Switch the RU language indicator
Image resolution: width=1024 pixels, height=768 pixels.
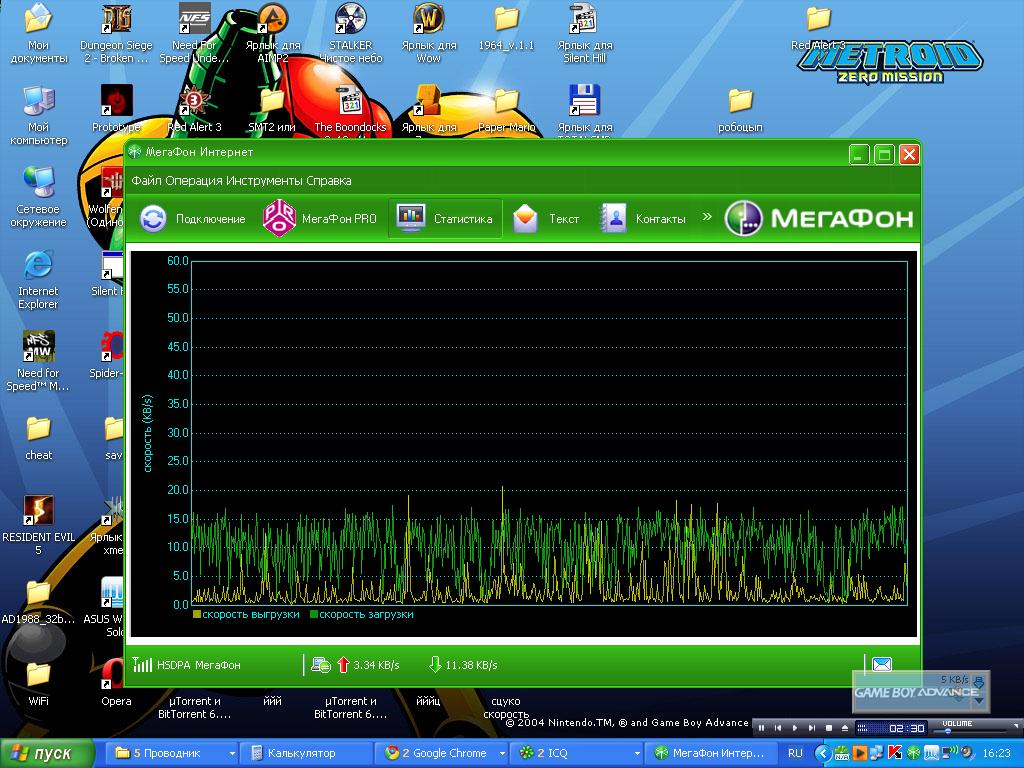[795, 753]
